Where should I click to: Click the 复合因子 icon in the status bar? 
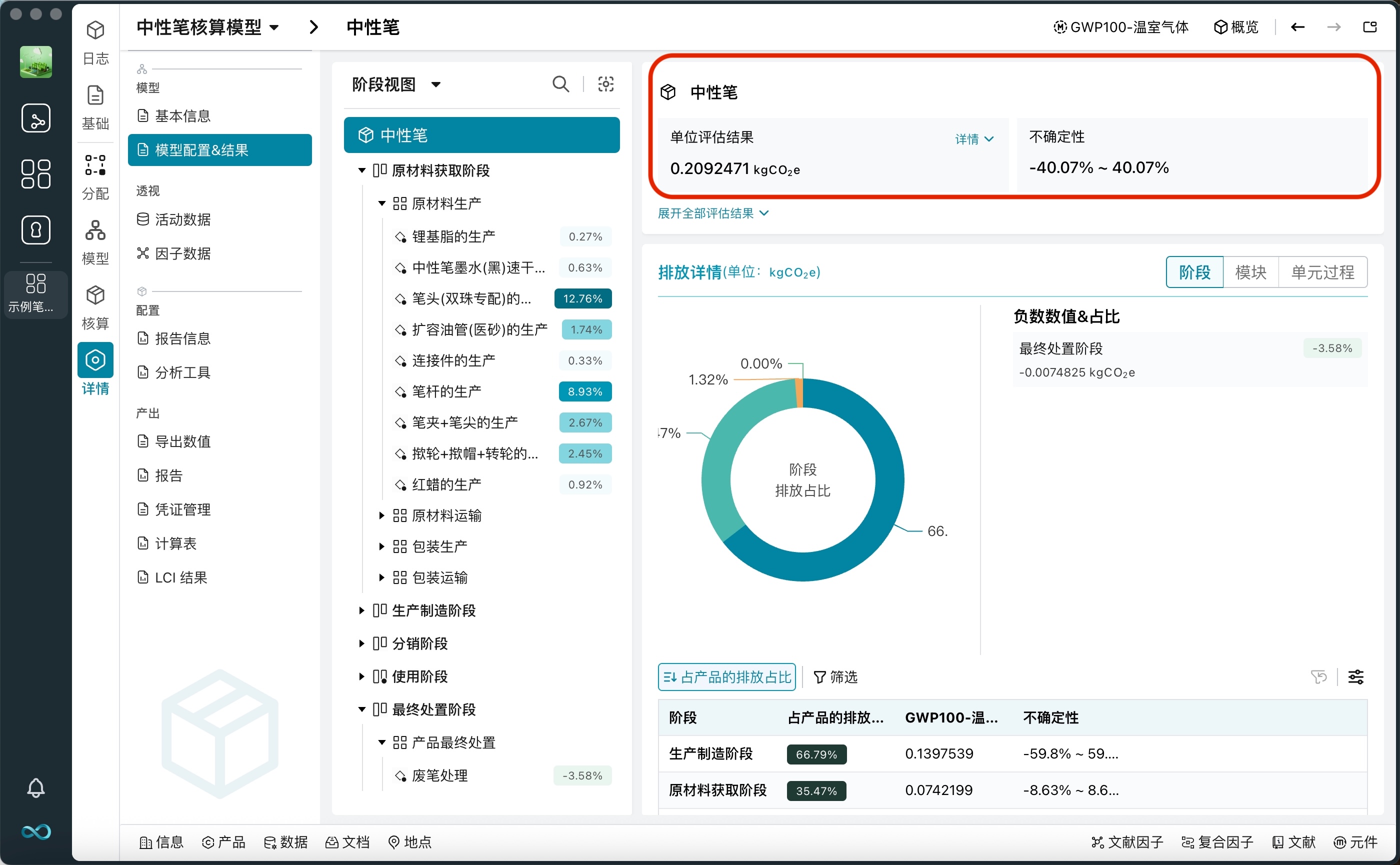(x=1217, y=842)
